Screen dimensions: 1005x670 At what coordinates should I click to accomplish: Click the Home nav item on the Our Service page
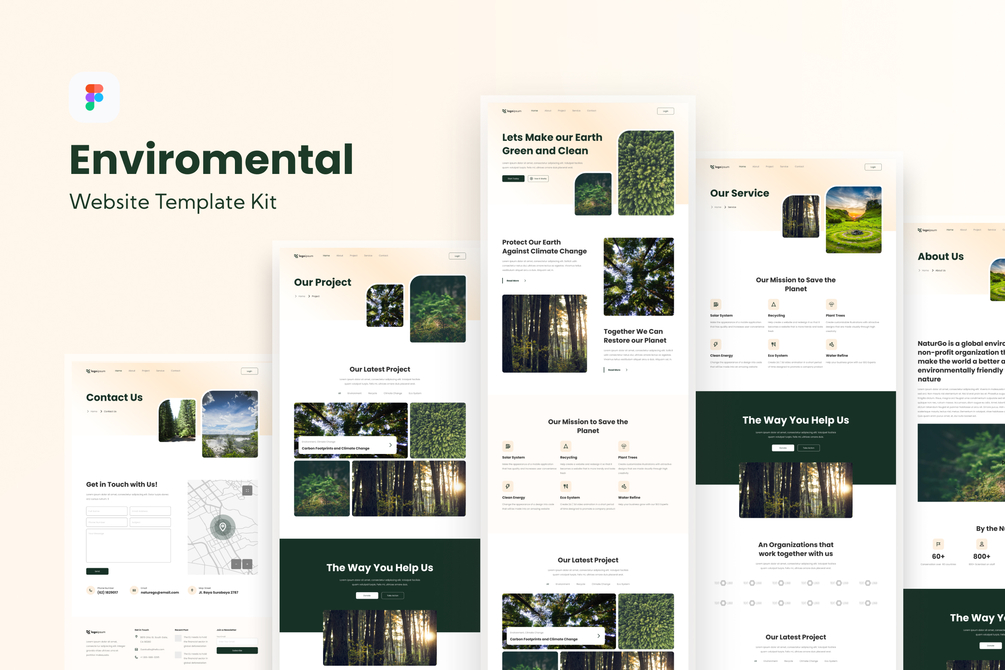[x=742, y=166]
